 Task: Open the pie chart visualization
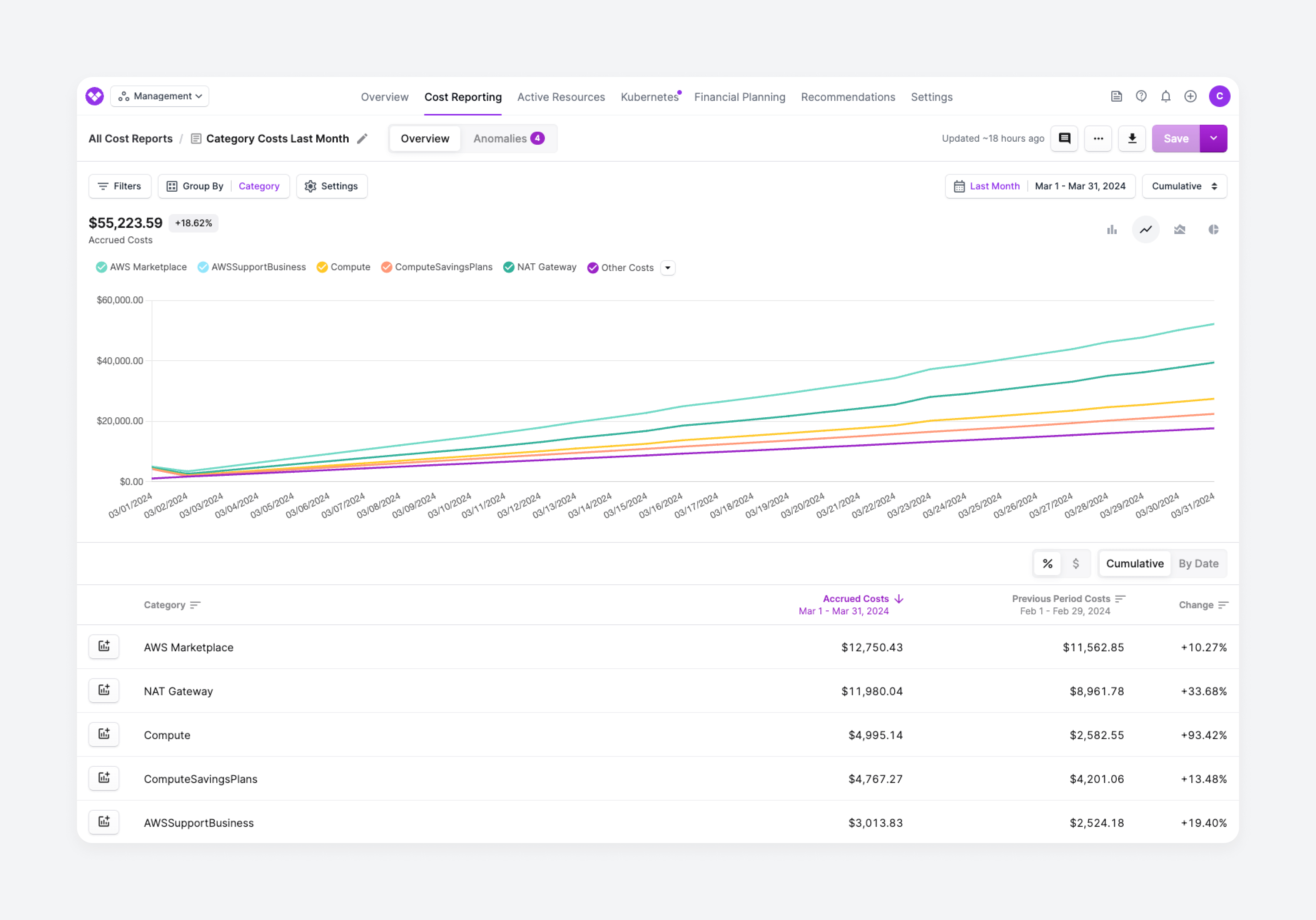point(1214,229)
